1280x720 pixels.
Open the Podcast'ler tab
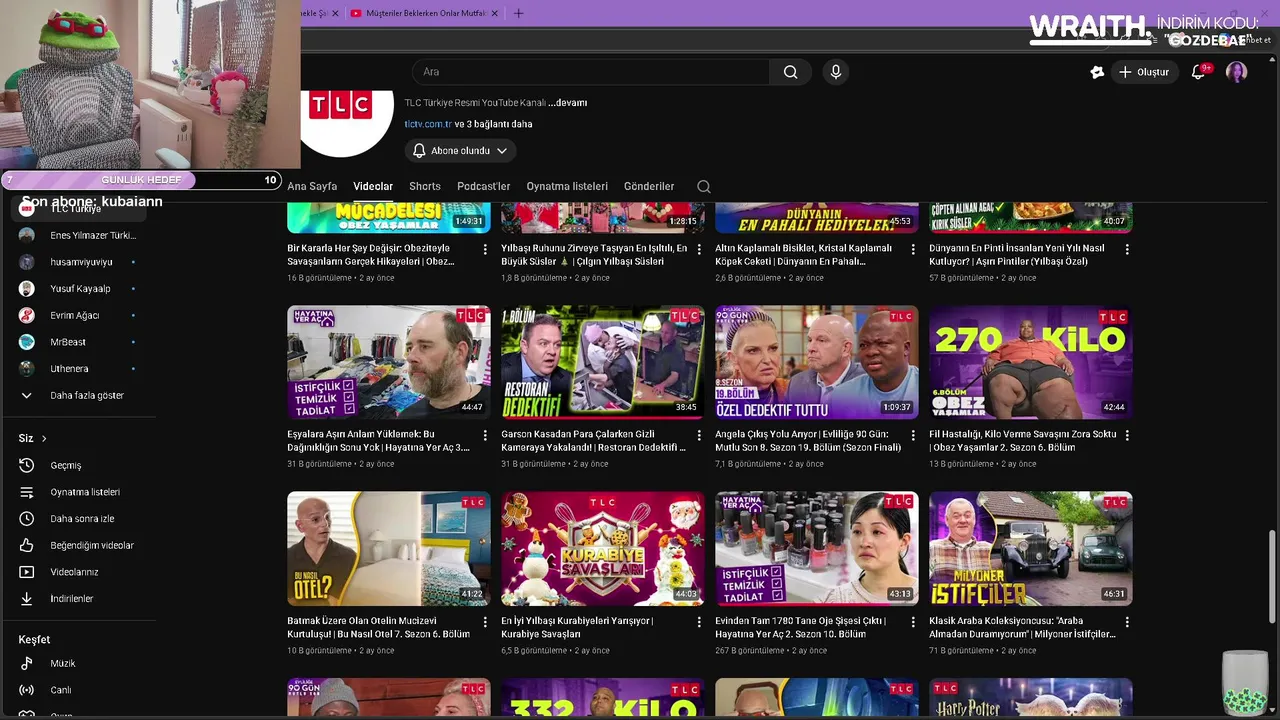click(x=484, y=186)
